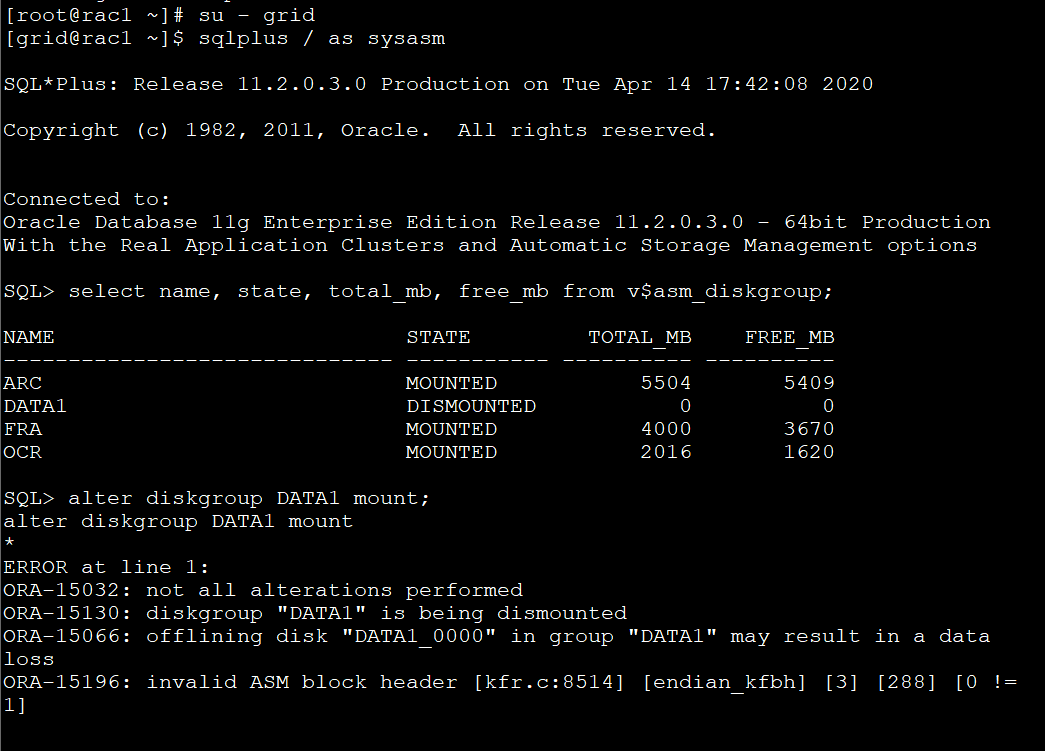Click the Oracle copyright notice line
This screenshot has width=1045, height=751.
tap(360, 130)
